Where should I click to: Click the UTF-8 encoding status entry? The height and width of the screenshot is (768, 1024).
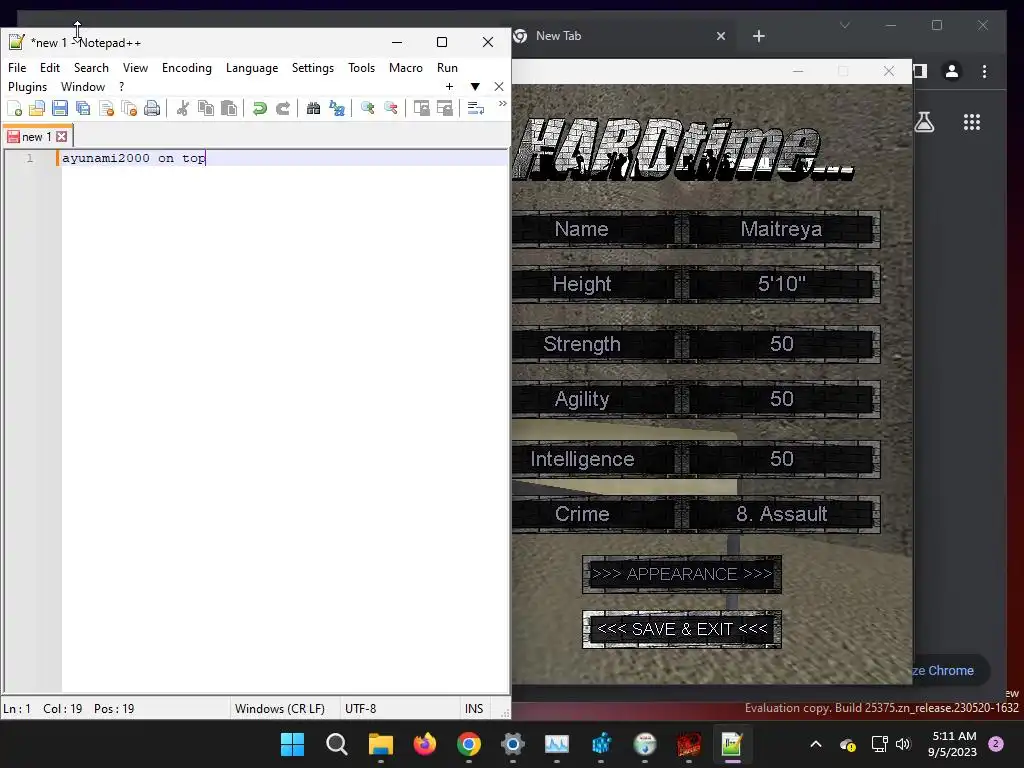click(x=360, y=709)
